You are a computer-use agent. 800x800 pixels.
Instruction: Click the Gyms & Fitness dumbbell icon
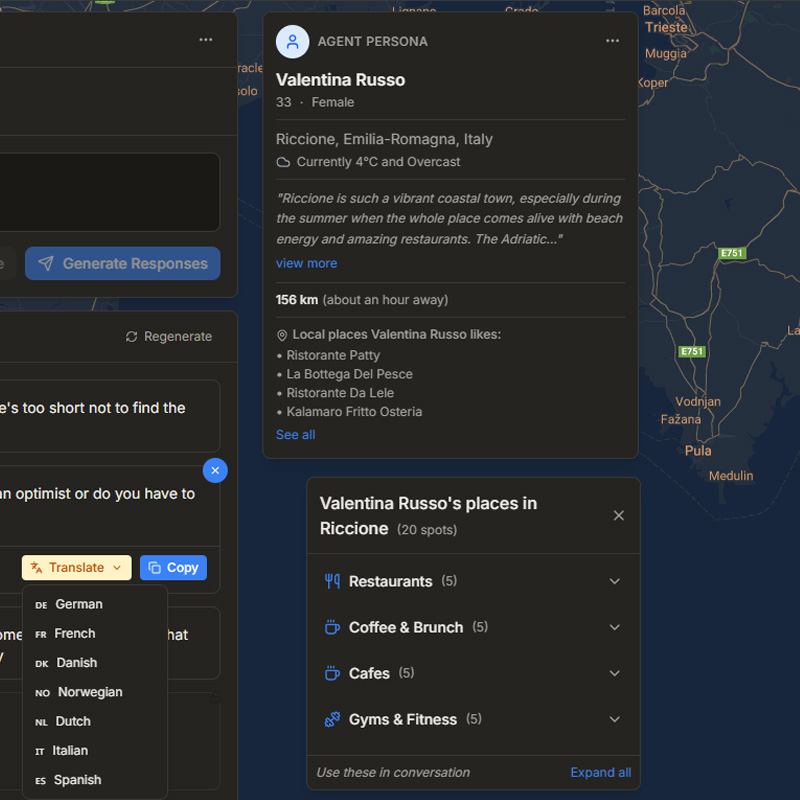click(x=332, y=719)
